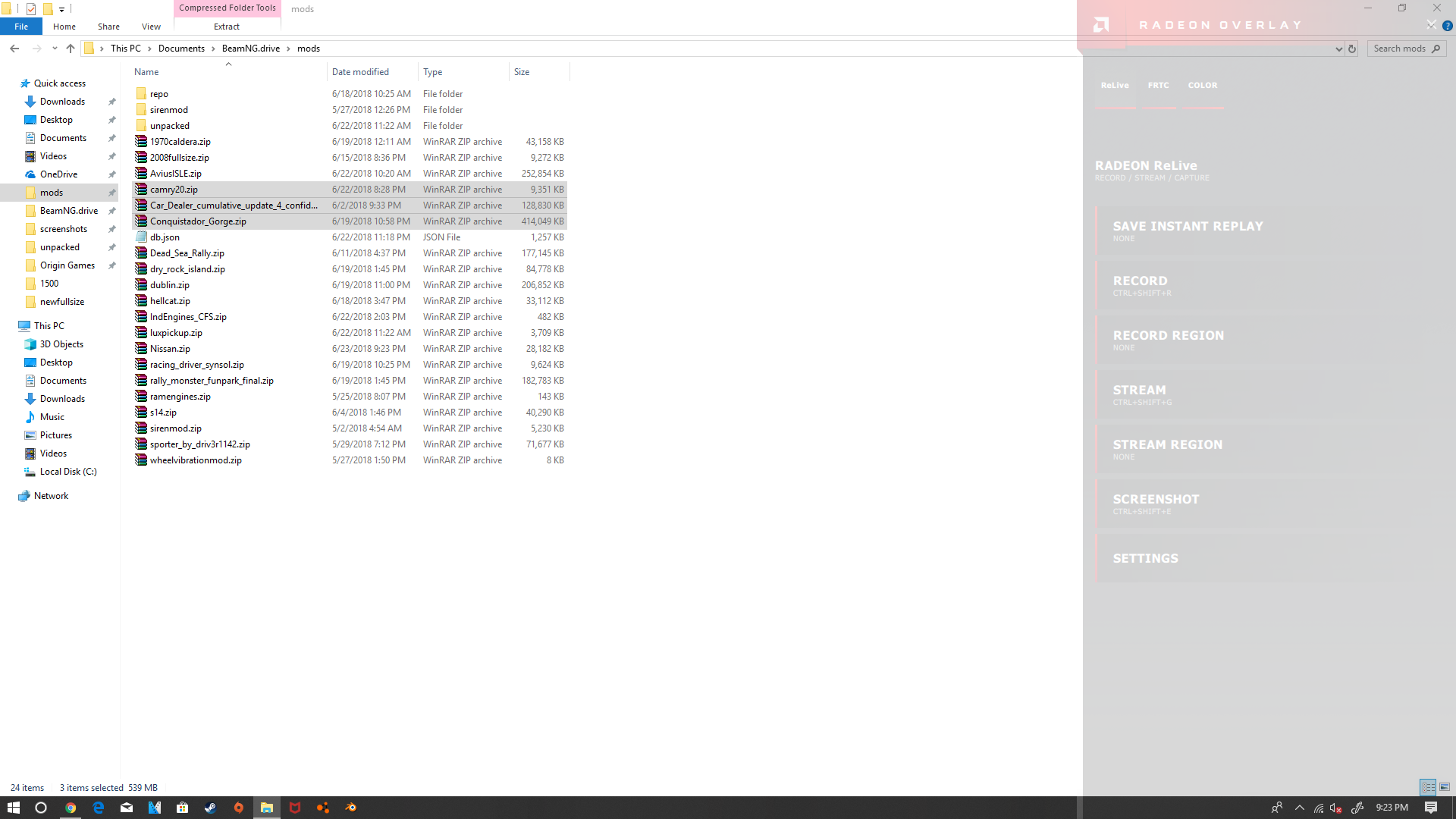Select the ReLive overlay tab
Image resolution: width=1456 pixels, height=819 pixels.
[x=1115, y=86]
